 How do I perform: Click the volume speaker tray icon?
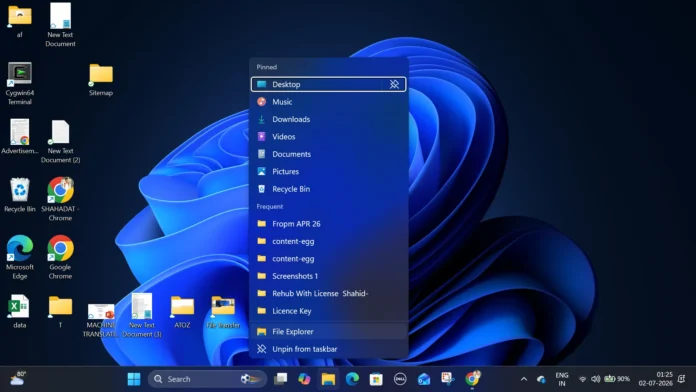[595, 379]
